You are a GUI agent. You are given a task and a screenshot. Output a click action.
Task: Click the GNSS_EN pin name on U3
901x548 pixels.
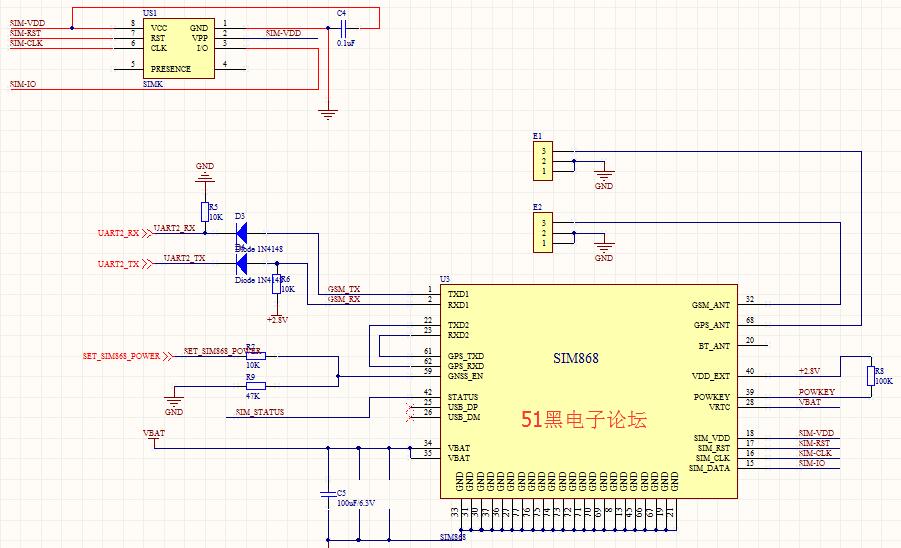click(465, 376)
